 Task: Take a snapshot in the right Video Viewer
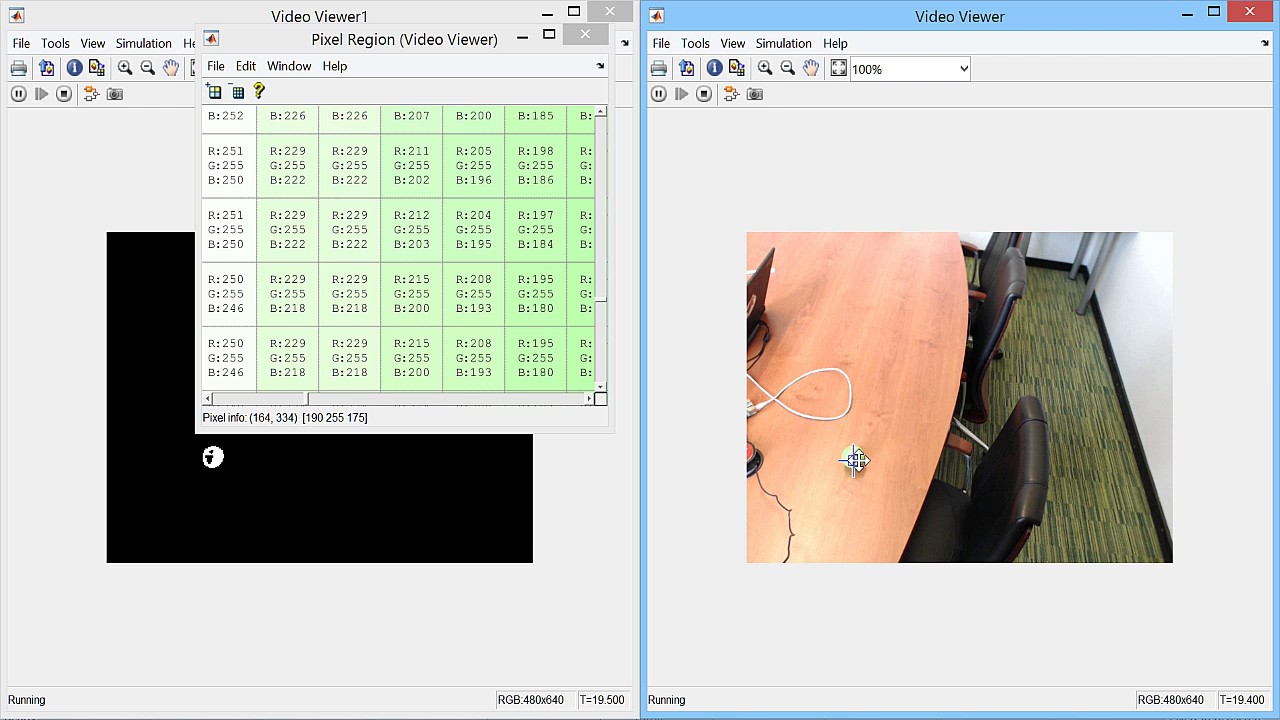point(755,94)
